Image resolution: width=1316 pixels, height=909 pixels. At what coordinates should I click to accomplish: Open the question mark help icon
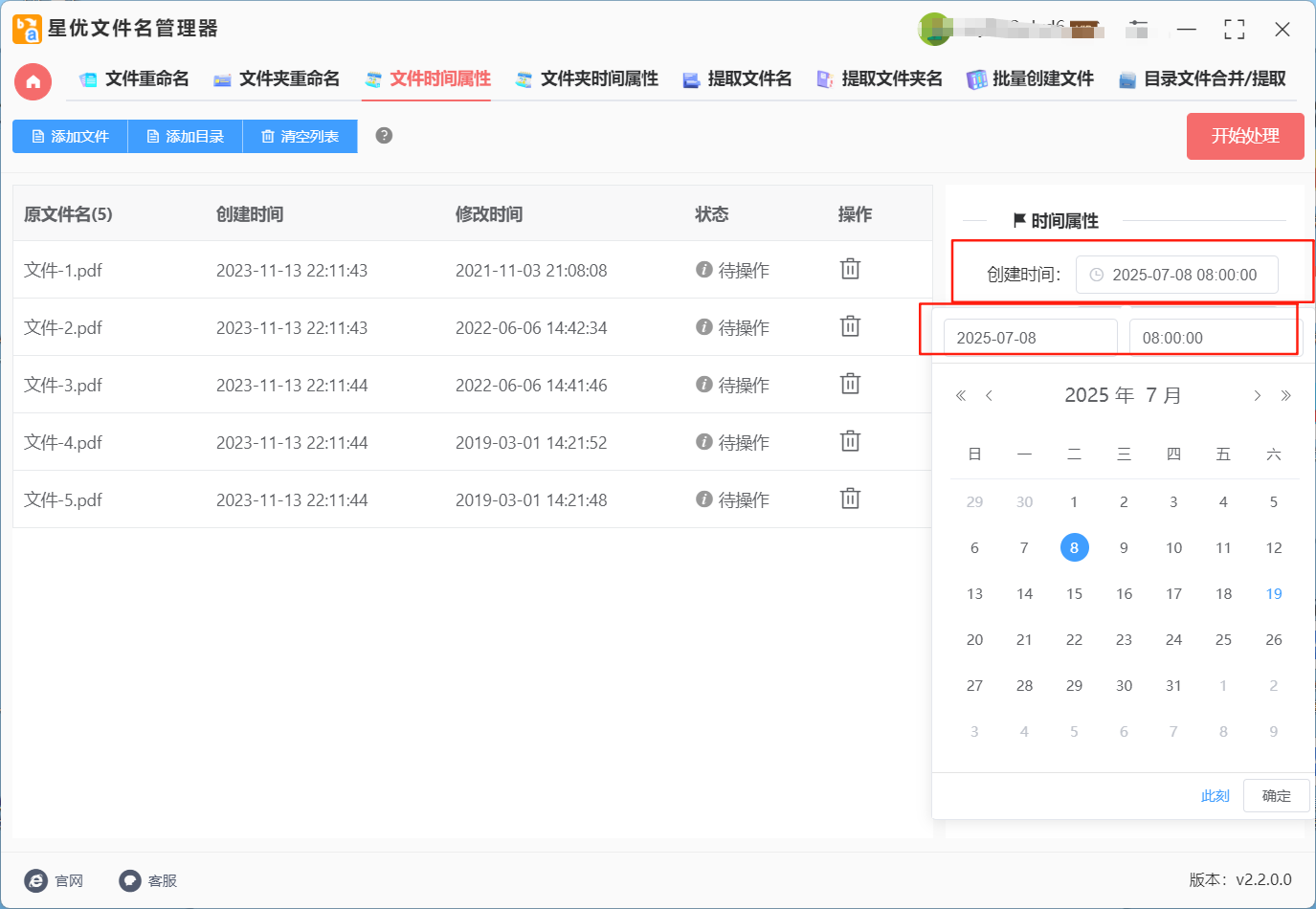click(x=384, y=136)
